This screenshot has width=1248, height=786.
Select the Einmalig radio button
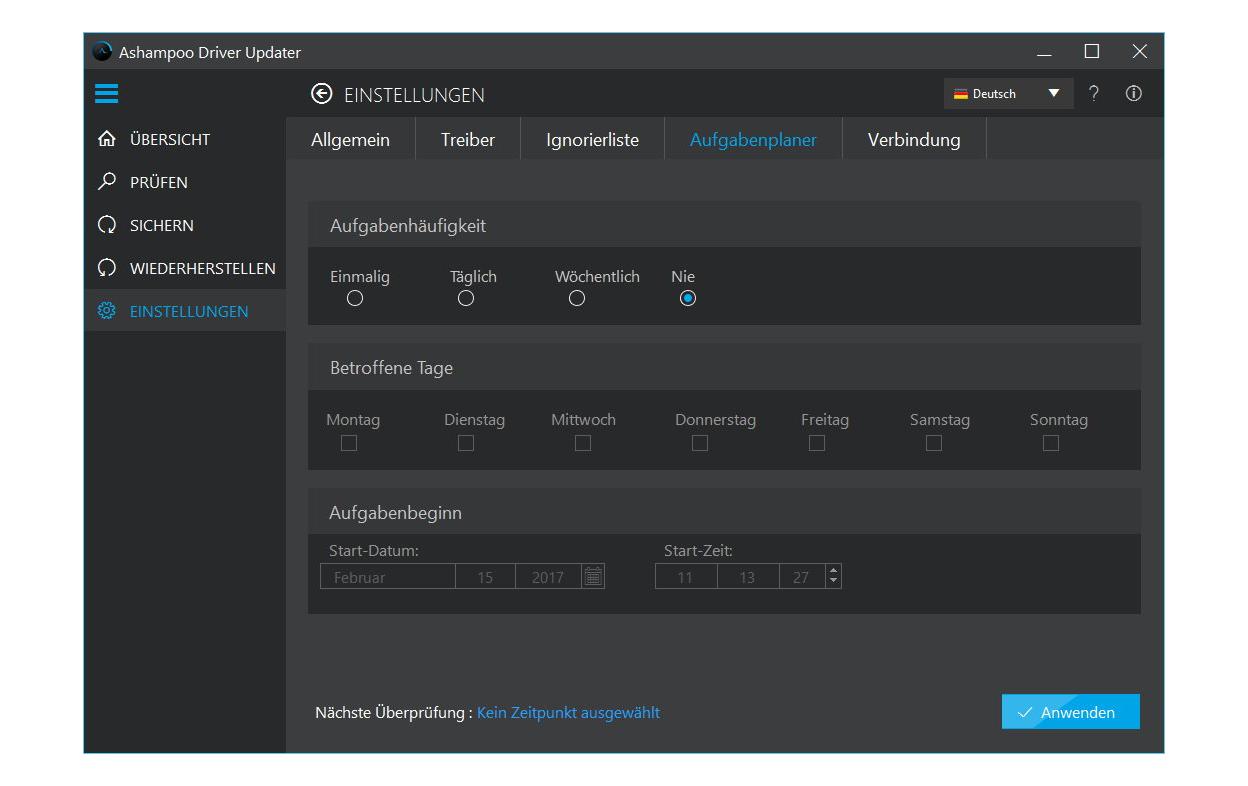(x=354, y=298)
